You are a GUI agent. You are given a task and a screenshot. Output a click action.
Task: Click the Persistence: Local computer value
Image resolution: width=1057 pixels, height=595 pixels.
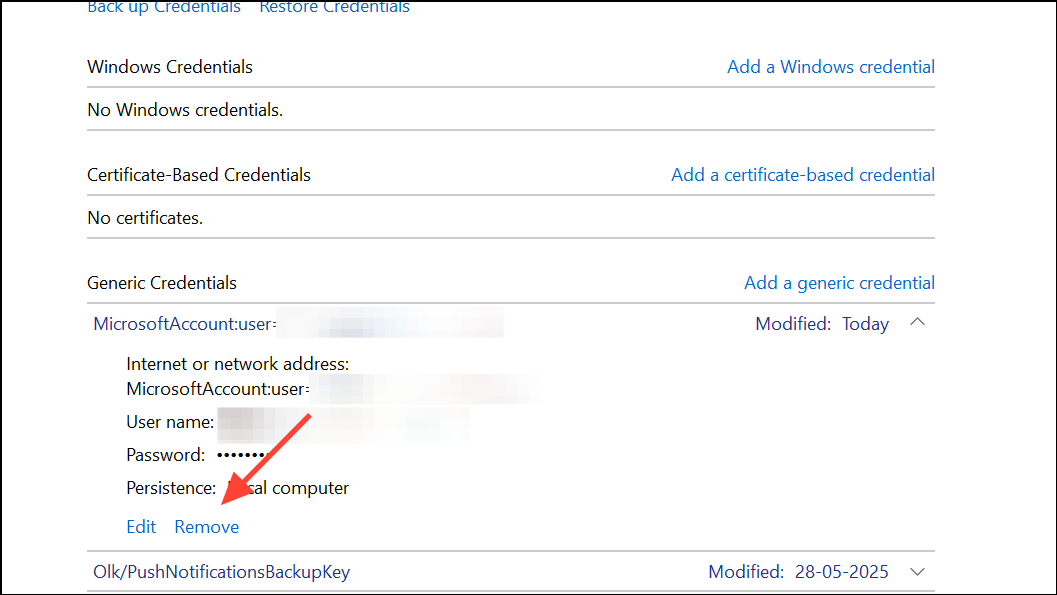[x=280, y=487]
